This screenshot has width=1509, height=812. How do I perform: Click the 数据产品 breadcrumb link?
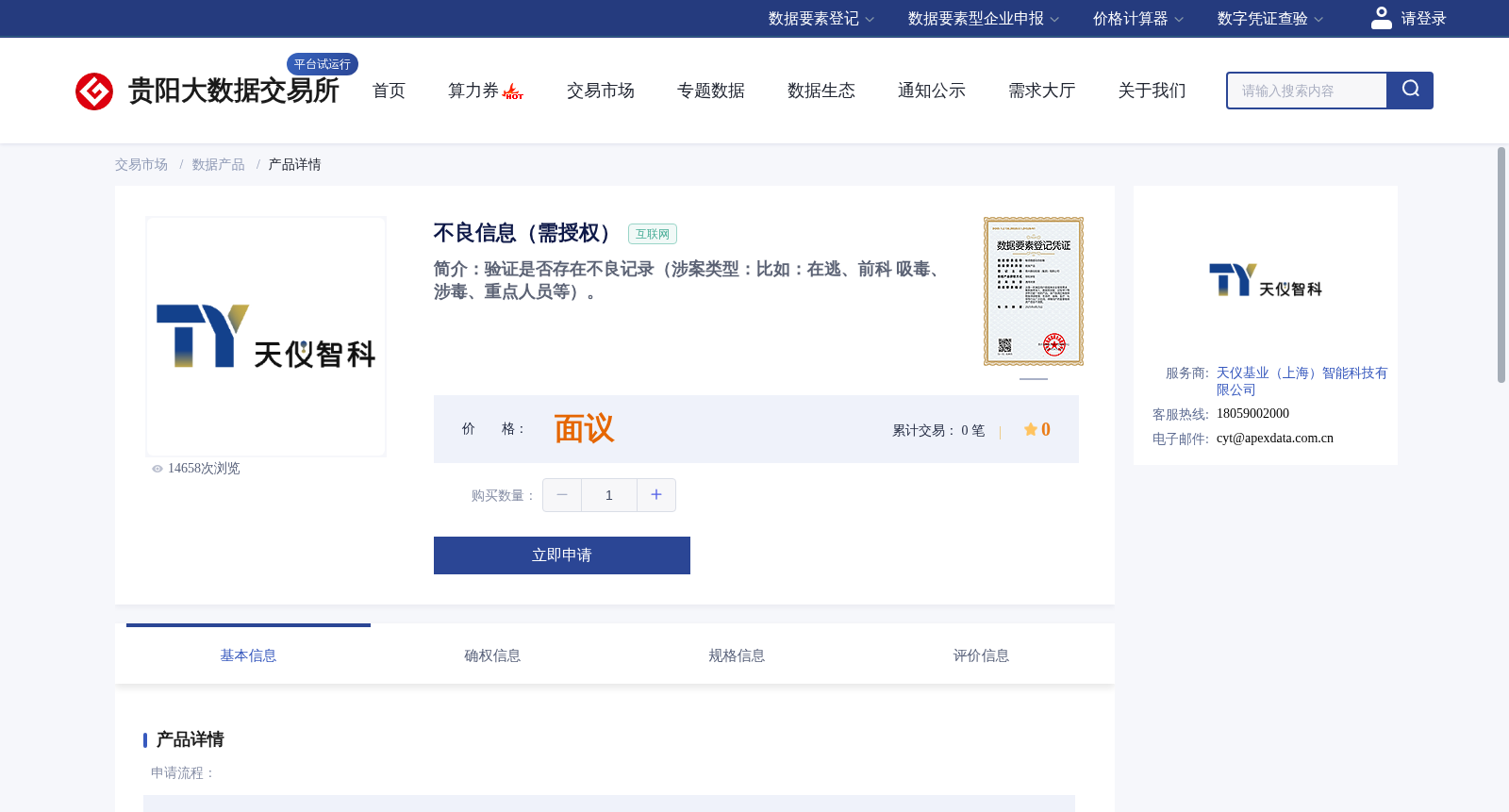click(219, 165)
